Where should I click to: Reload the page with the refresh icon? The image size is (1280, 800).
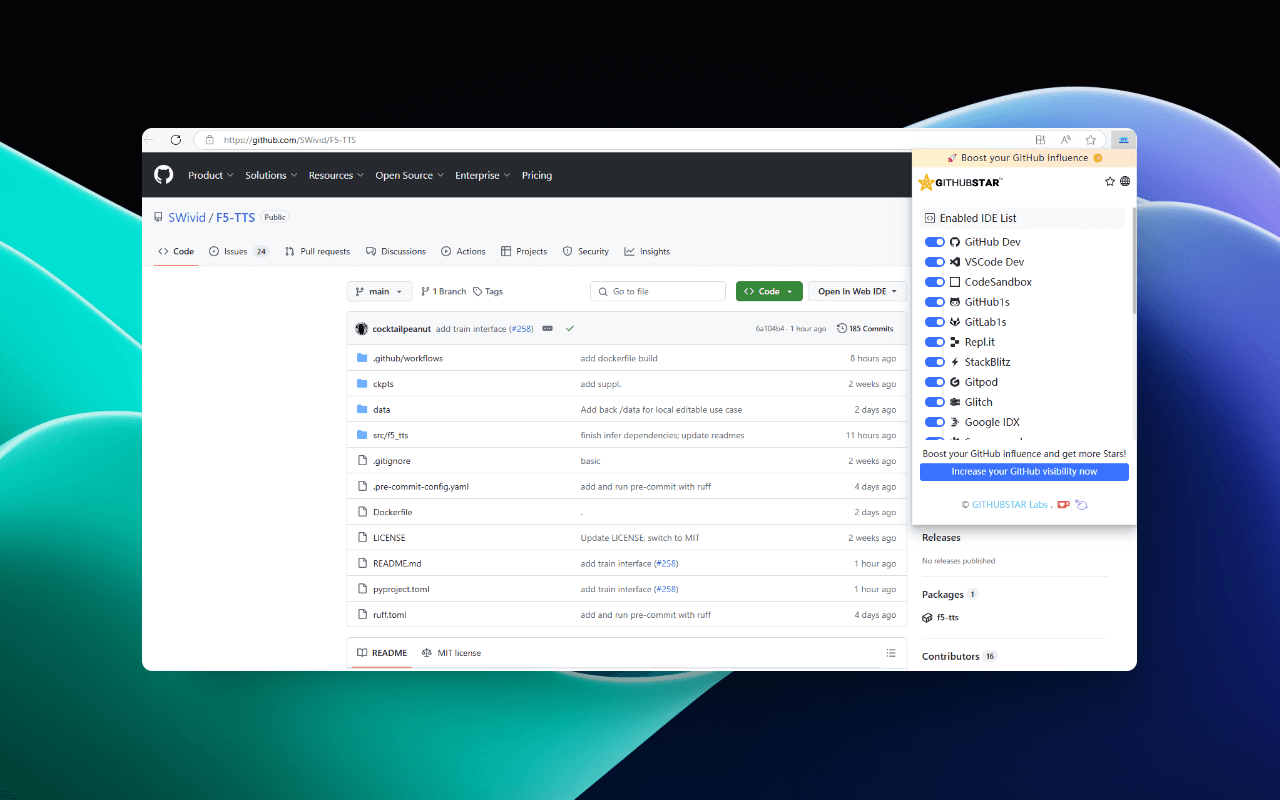[176, 140]
